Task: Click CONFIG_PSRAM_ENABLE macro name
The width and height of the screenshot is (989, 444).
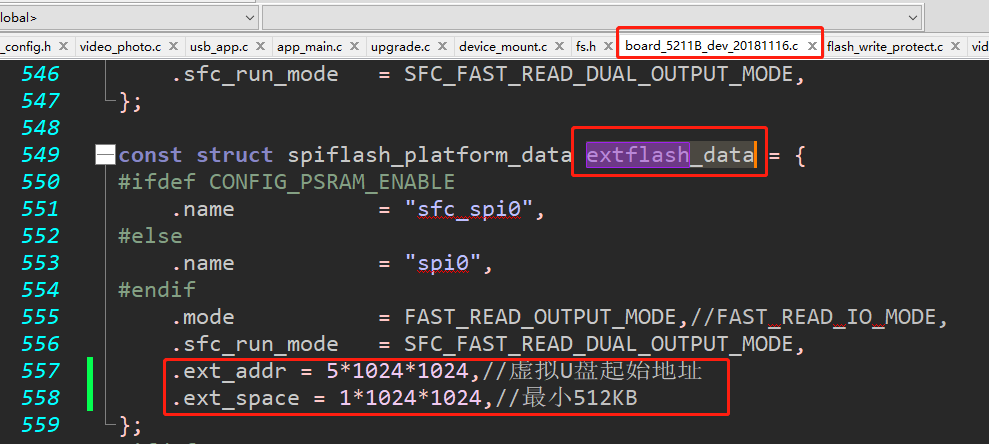Action: point(332,182)
